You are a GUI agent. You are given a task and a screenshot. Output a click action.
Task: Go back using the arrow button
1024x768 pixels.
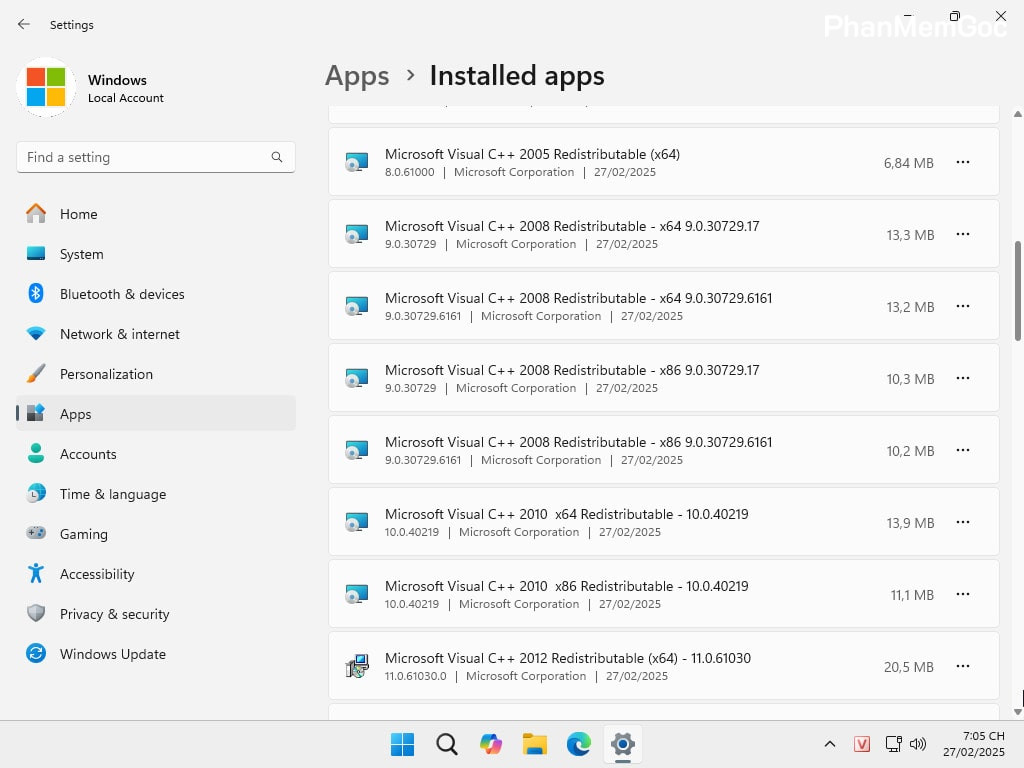23,24
